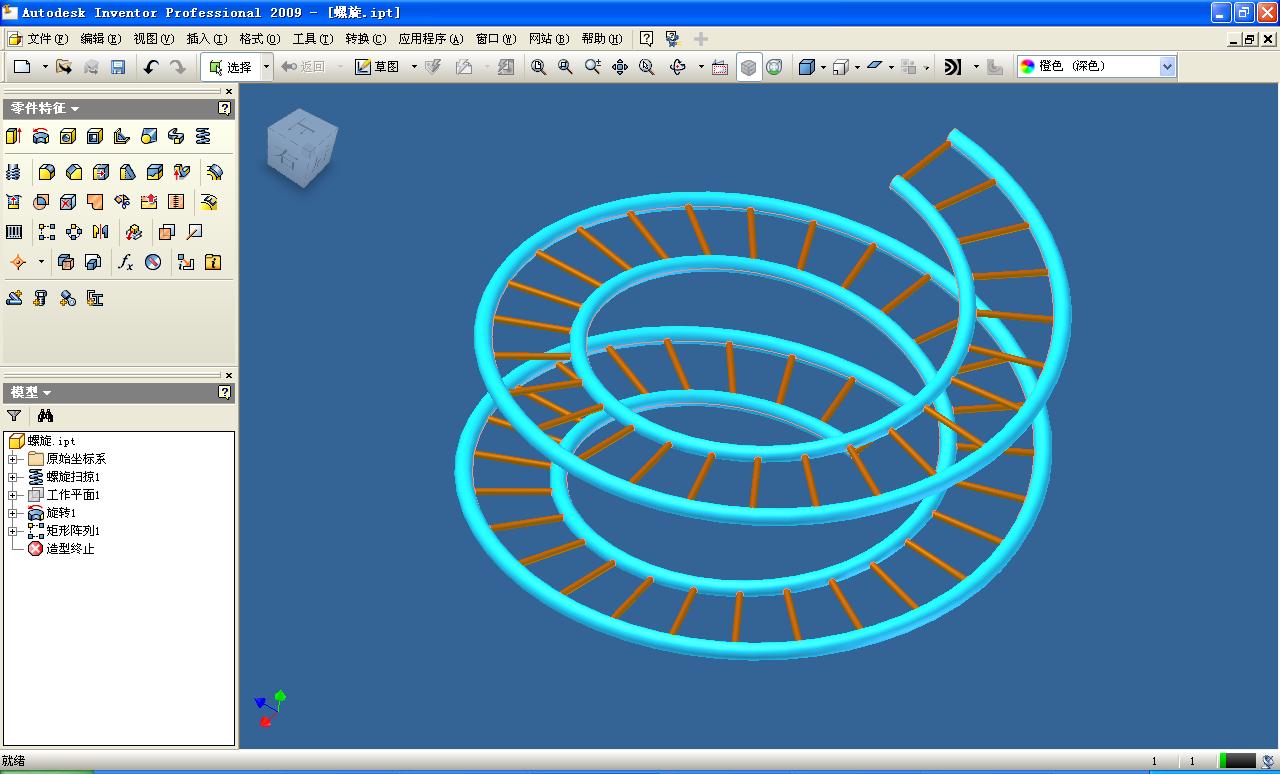Click the ViewCube in the viewport
This screenshot has width=1280, height=774.
point(302,149)
